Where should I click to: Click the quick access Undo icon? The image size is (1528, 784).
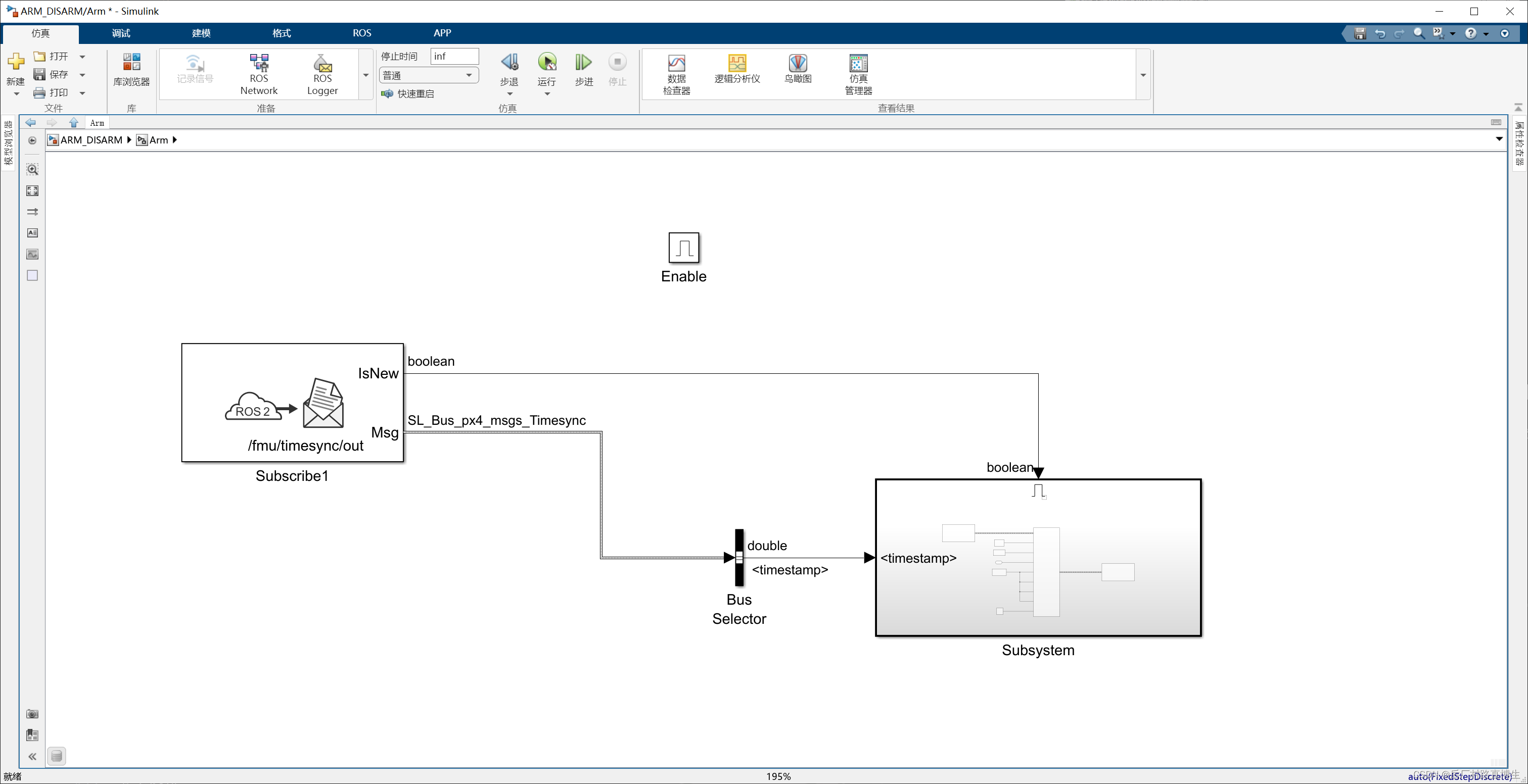1380,33
